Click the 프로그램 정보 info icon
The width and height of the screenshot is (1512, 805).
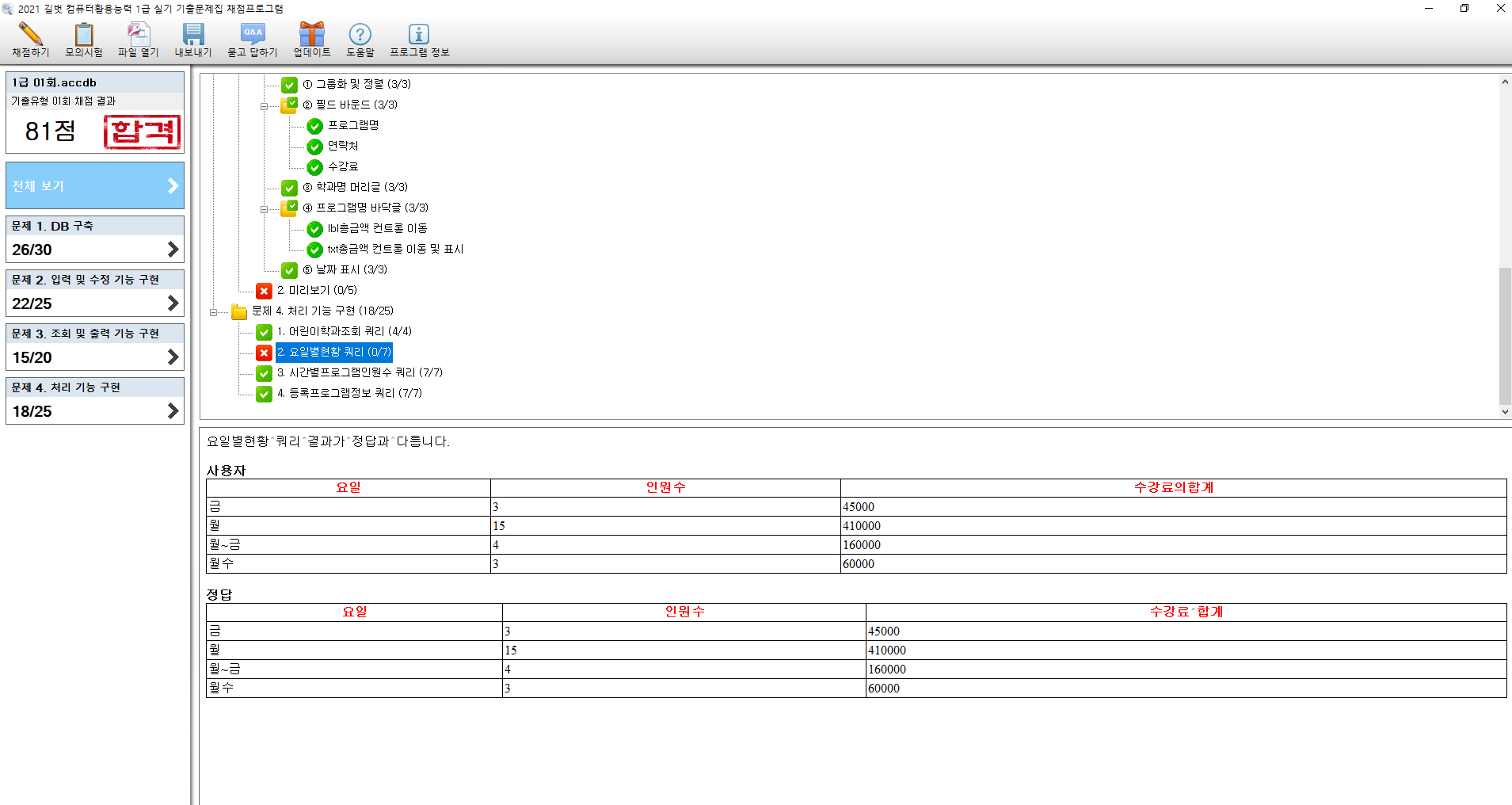418,35
